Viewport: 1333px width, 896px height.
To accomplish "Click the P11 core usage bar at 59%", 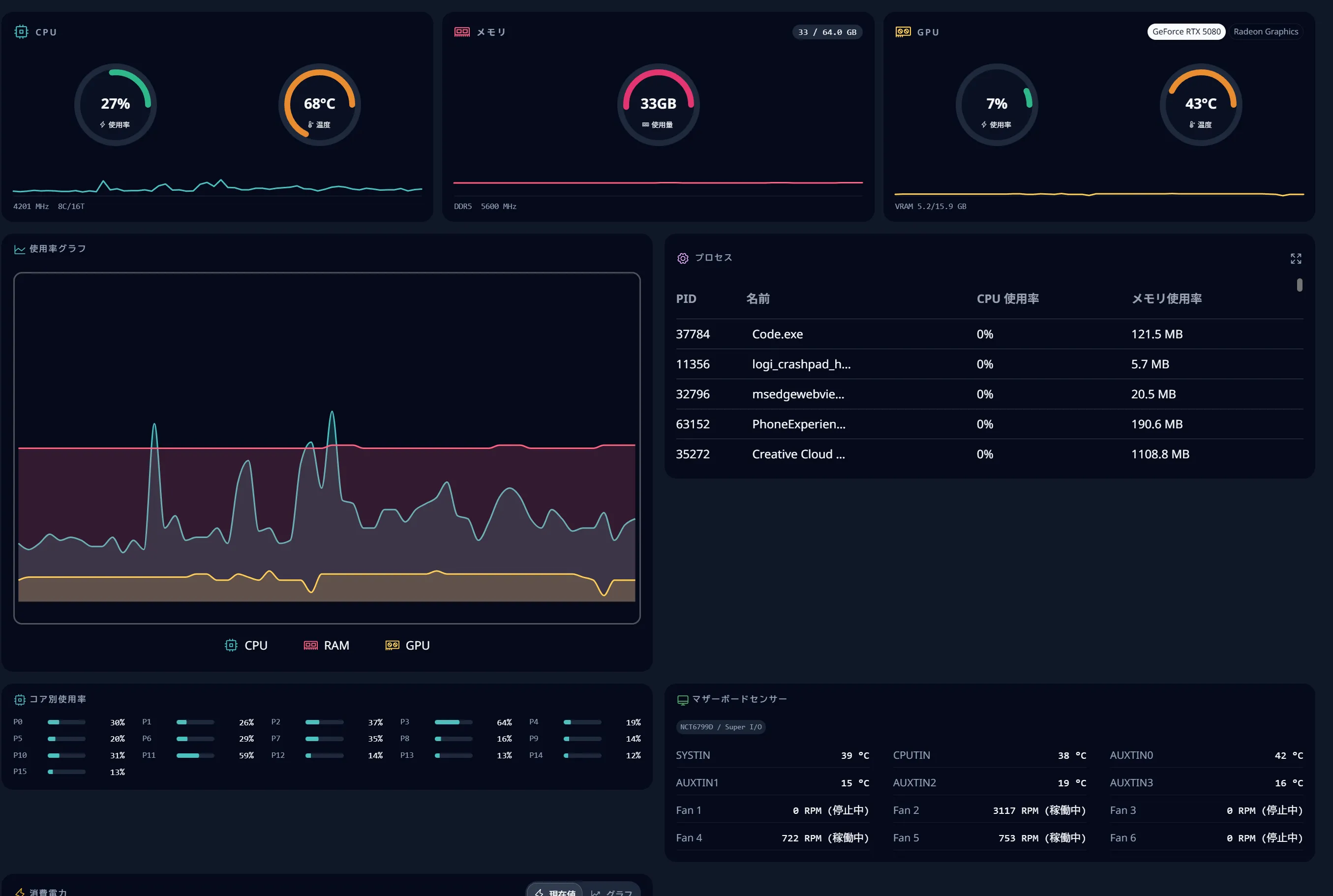I will point(195,755).
